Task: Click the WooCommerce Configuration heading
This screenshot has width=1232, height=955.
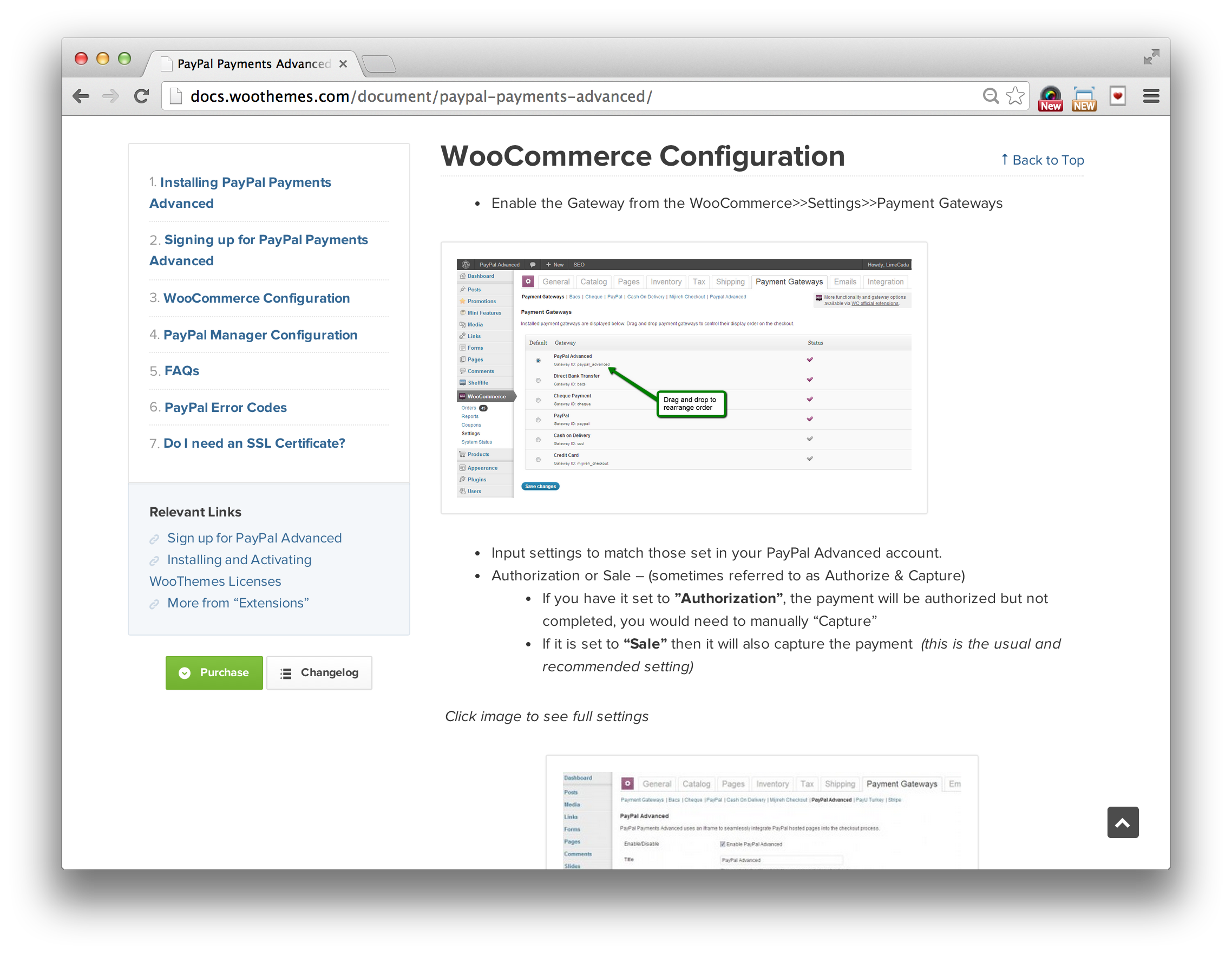Action: click(643, 156)
